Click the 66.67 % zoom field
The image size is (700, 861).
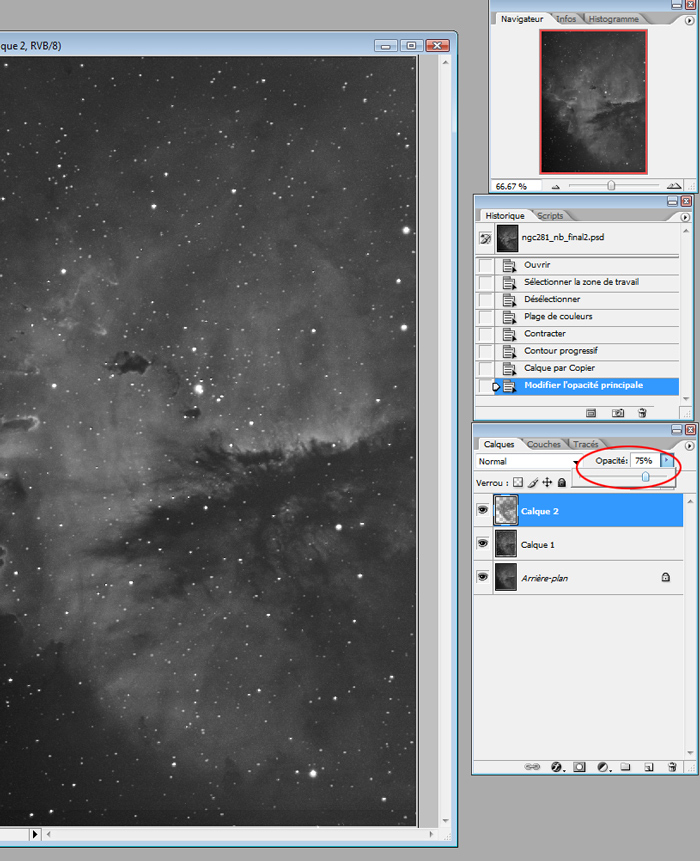click(x=515, y=187)
